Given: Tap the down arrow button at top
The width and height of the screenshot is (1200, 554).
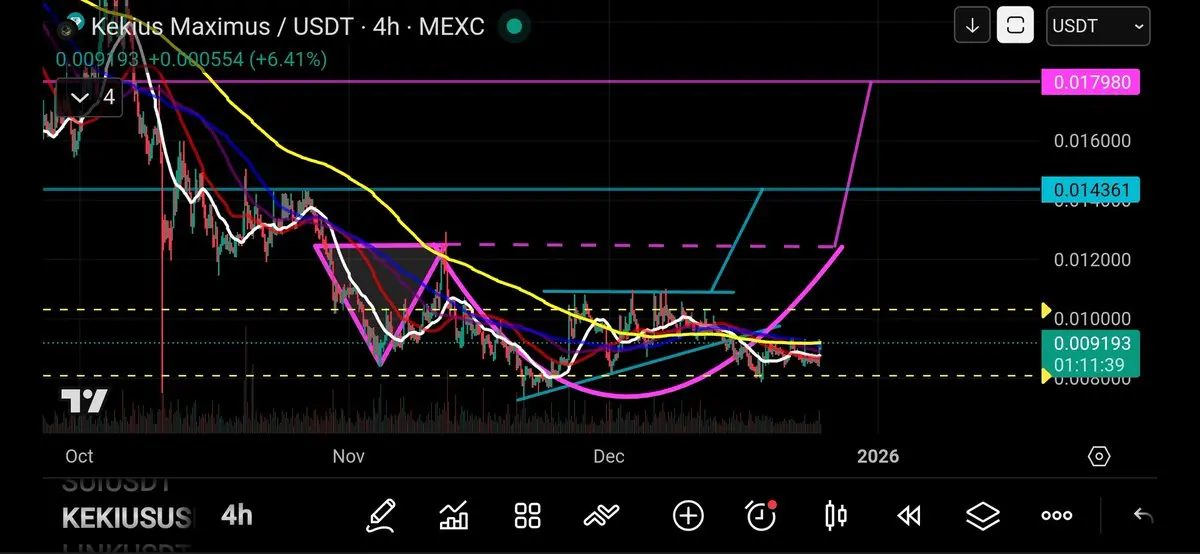Looking at the screenshot, I should pyautogui.click(x=971, y=27).
